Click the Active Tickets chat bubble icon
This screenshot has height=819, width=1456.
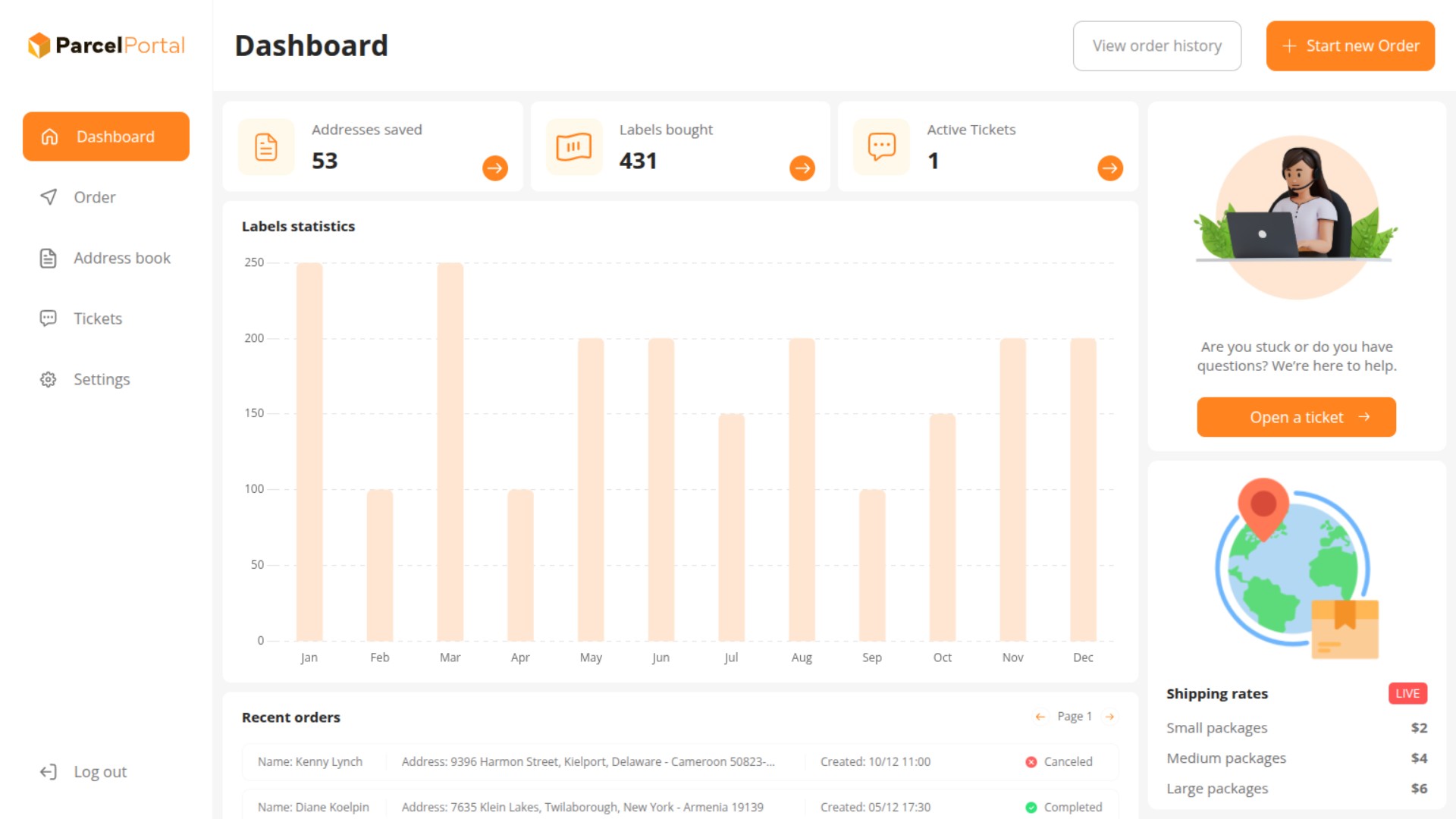click(881, 147)
